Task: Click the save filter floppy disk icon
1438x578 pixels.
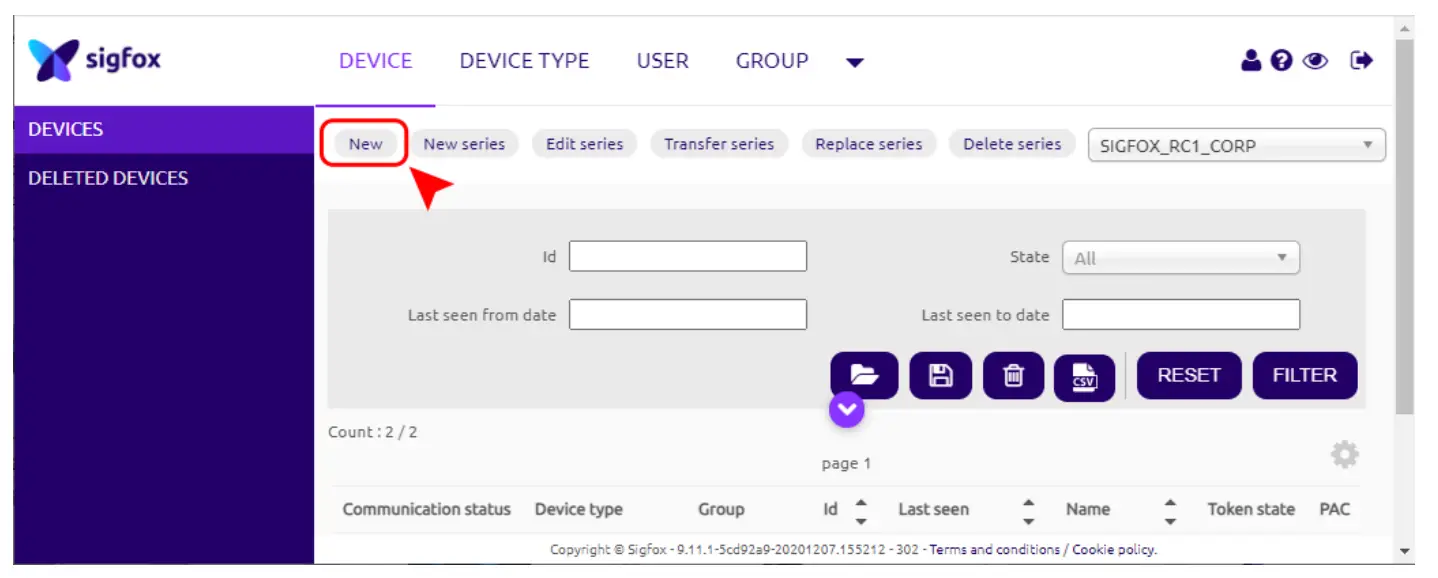Action: (940, 376)
